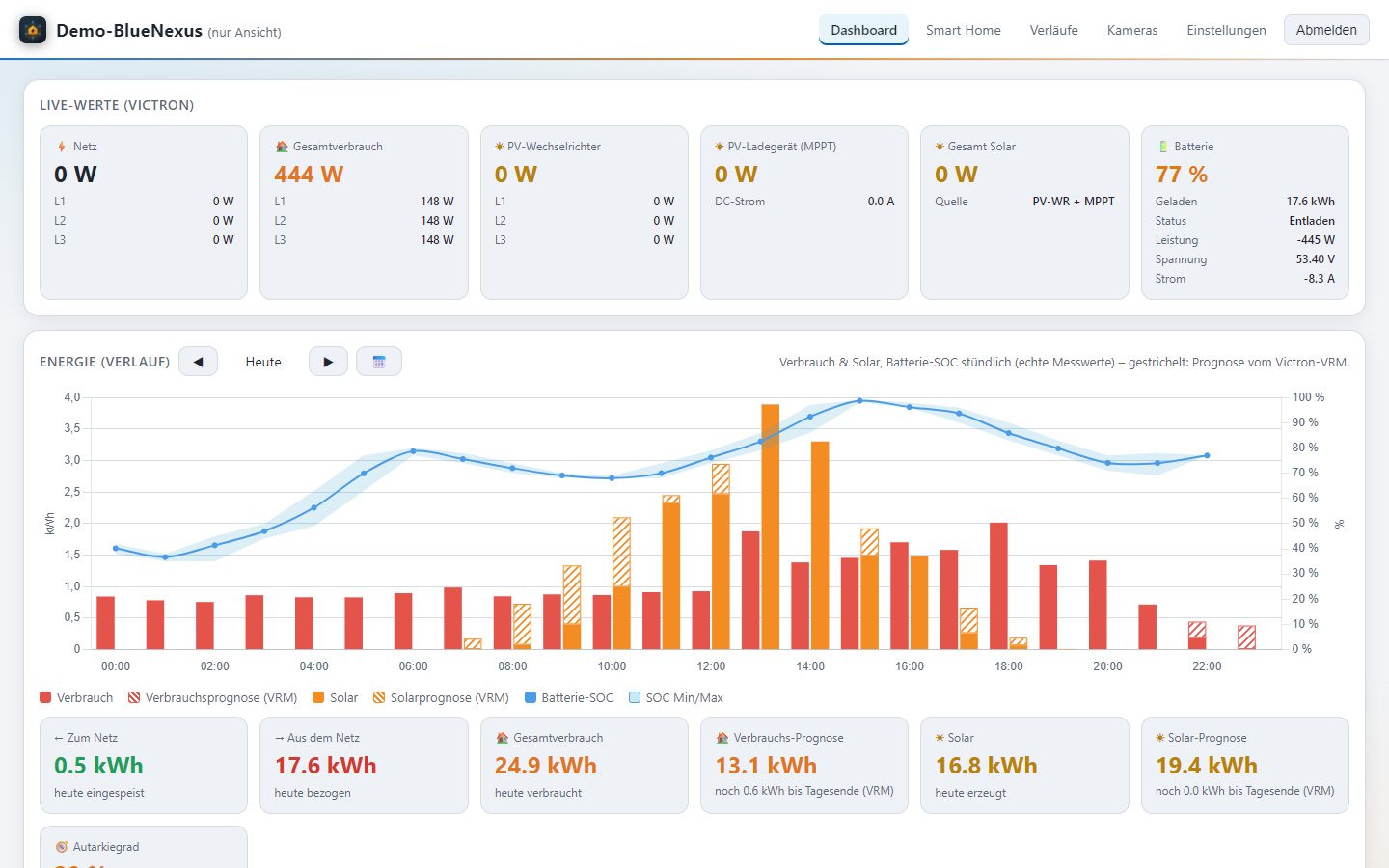Click the 77 % battery value
Viewport: 1389px width, 868px height.
click(x=1182, y=175)
